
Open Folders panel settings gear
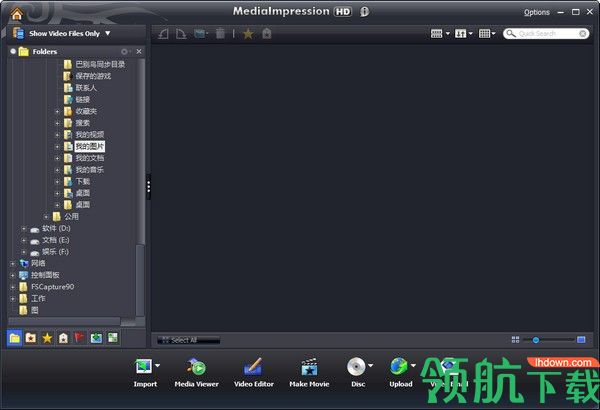point(124,51)
